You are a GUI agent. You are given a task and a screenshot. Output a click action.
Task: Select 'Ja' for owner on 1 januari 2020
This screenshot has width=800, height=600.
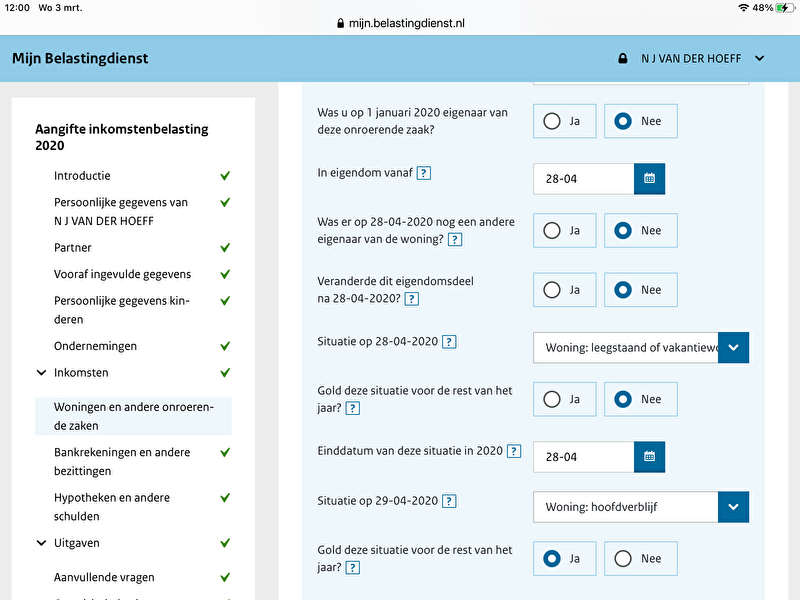(x=564, y=121)
